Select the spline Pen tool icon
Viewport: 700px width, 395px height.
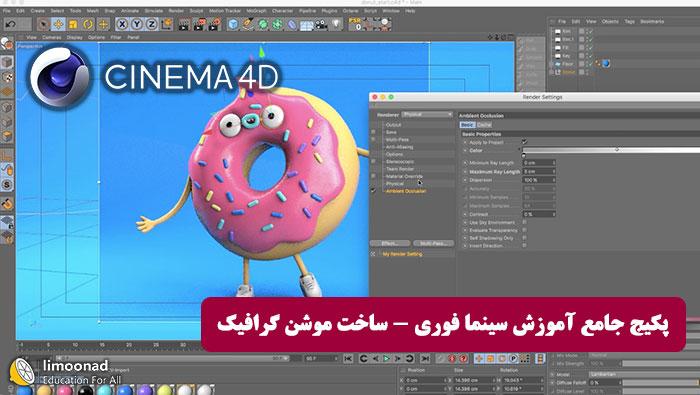pyautogui.click(x=248, y=24)
